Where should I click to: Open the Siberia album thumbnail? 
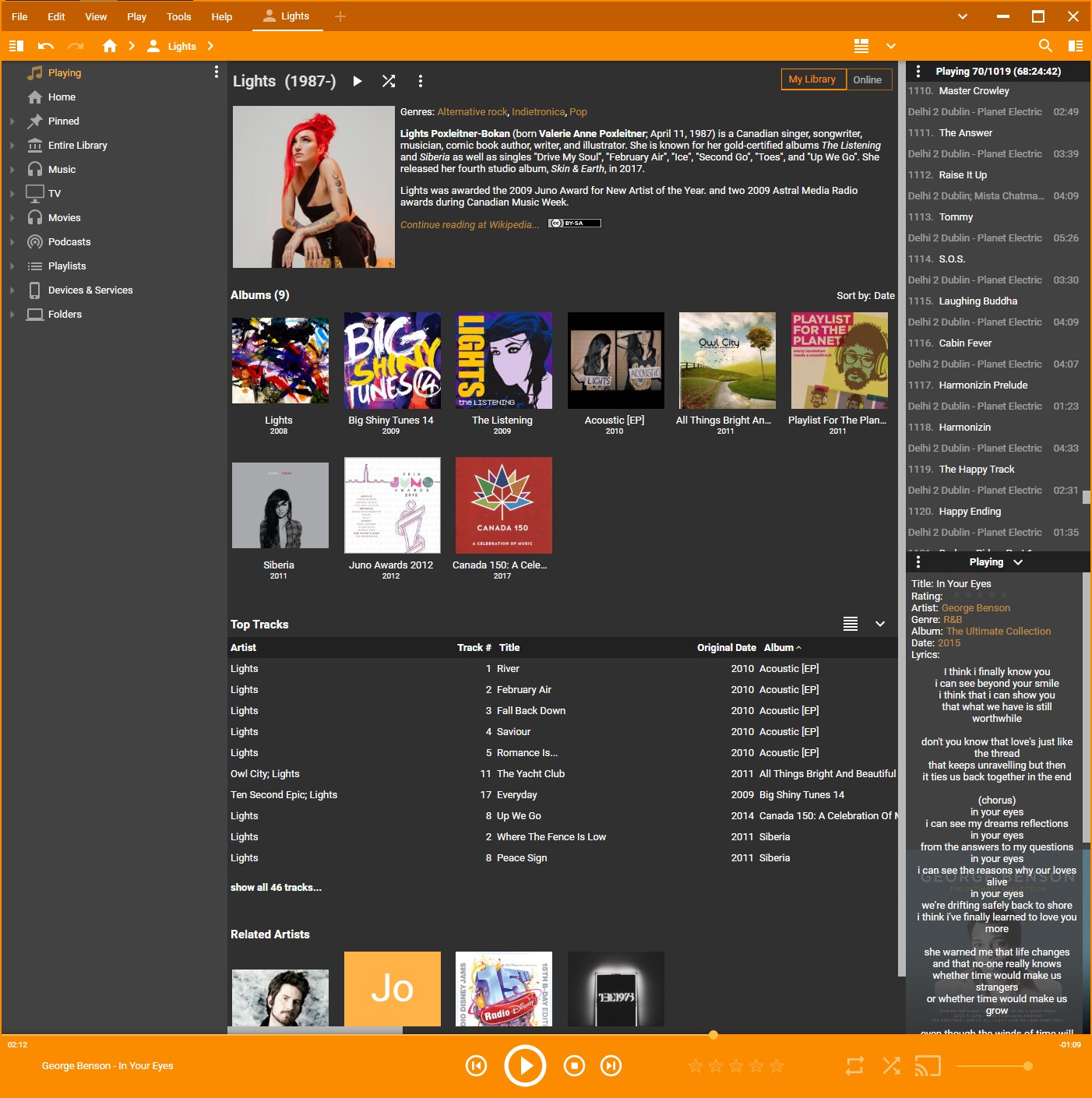coord(280,505)
